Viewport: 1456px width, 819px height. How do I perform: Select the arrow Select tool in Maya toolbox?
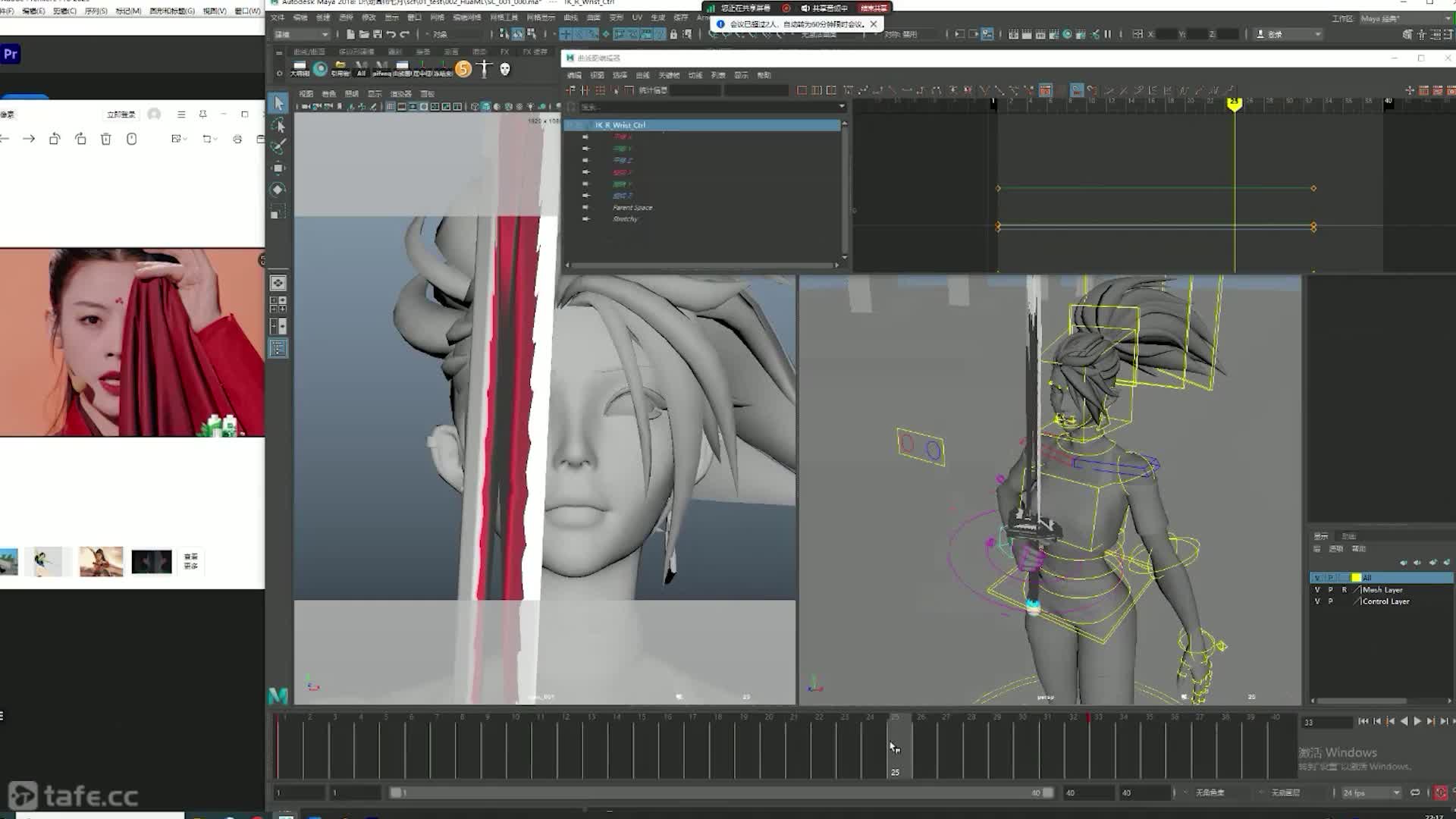(x=278, y=102)
